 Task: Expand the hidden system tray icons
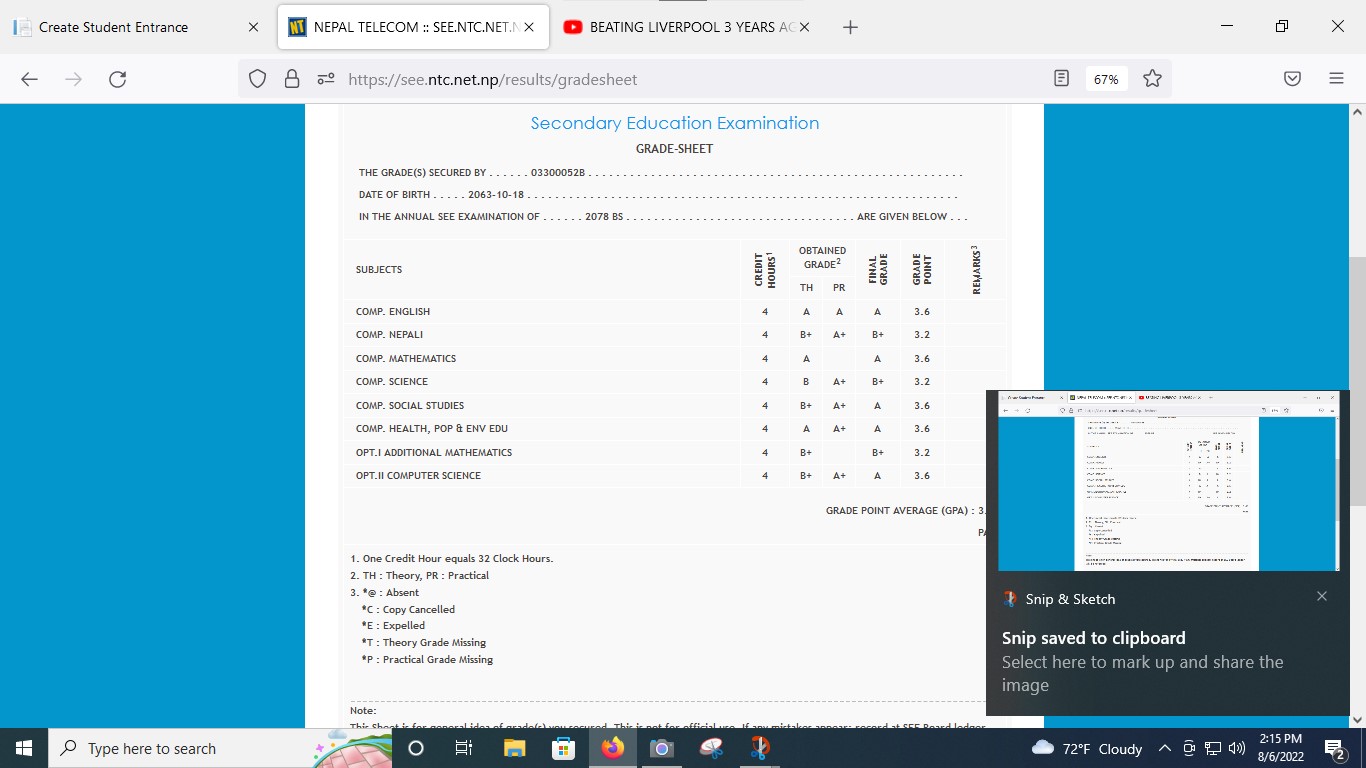1164,748
